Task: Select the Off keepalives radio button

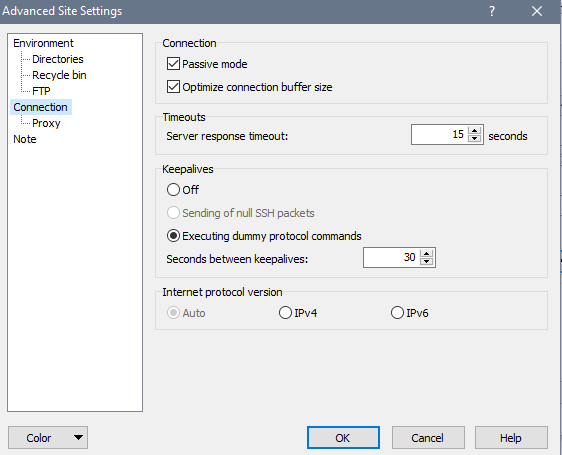Action: [173, 190]
